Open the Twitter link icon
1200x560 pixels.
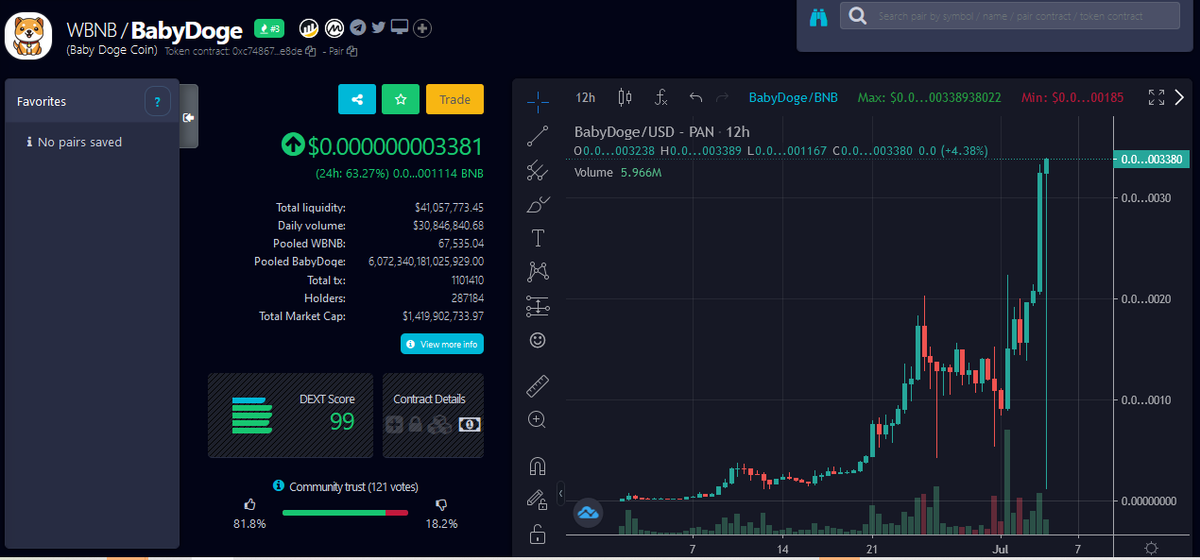[x=378, y=28]
